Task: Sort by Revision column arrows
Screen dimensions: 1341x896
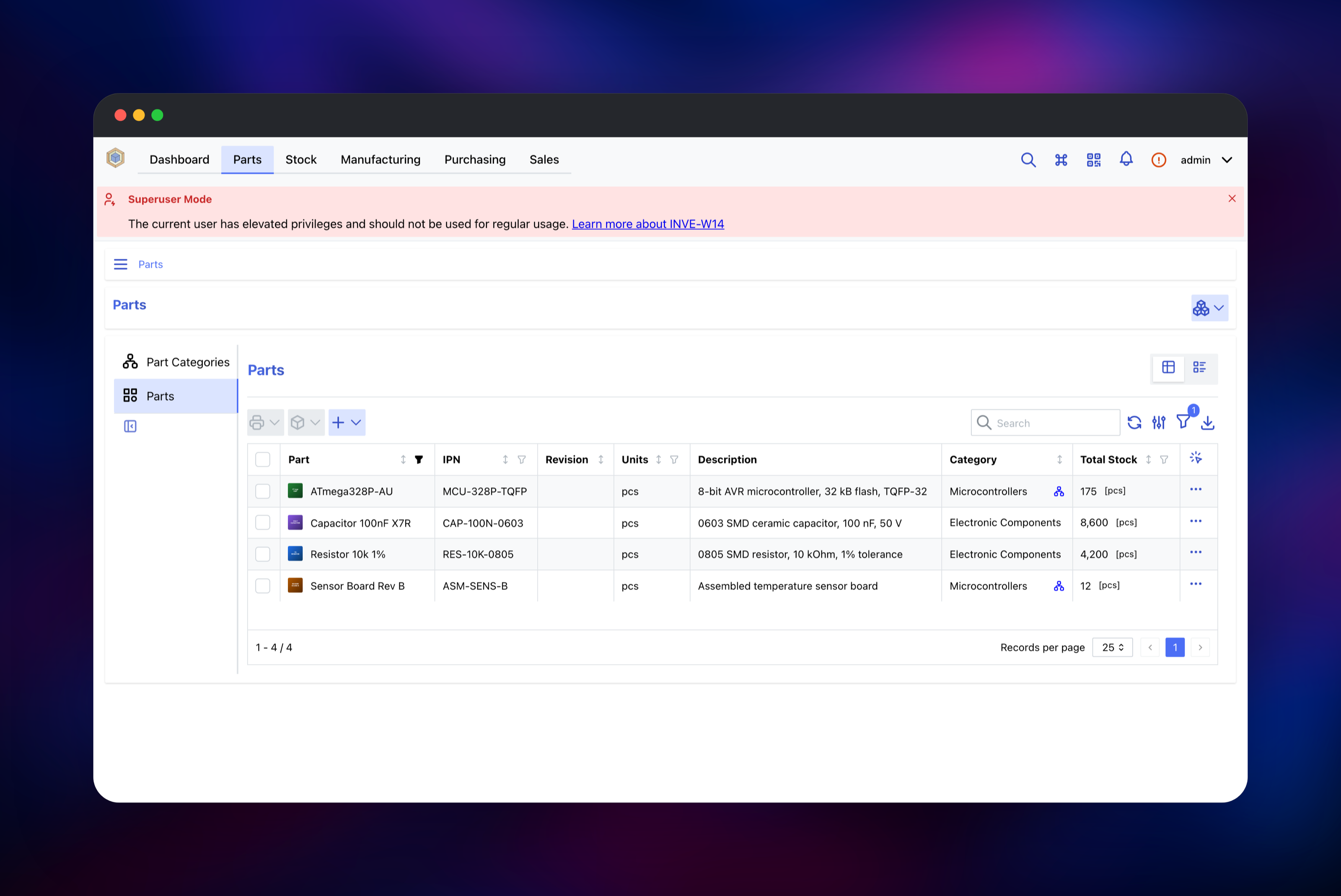Action: [x=601, y=460]
